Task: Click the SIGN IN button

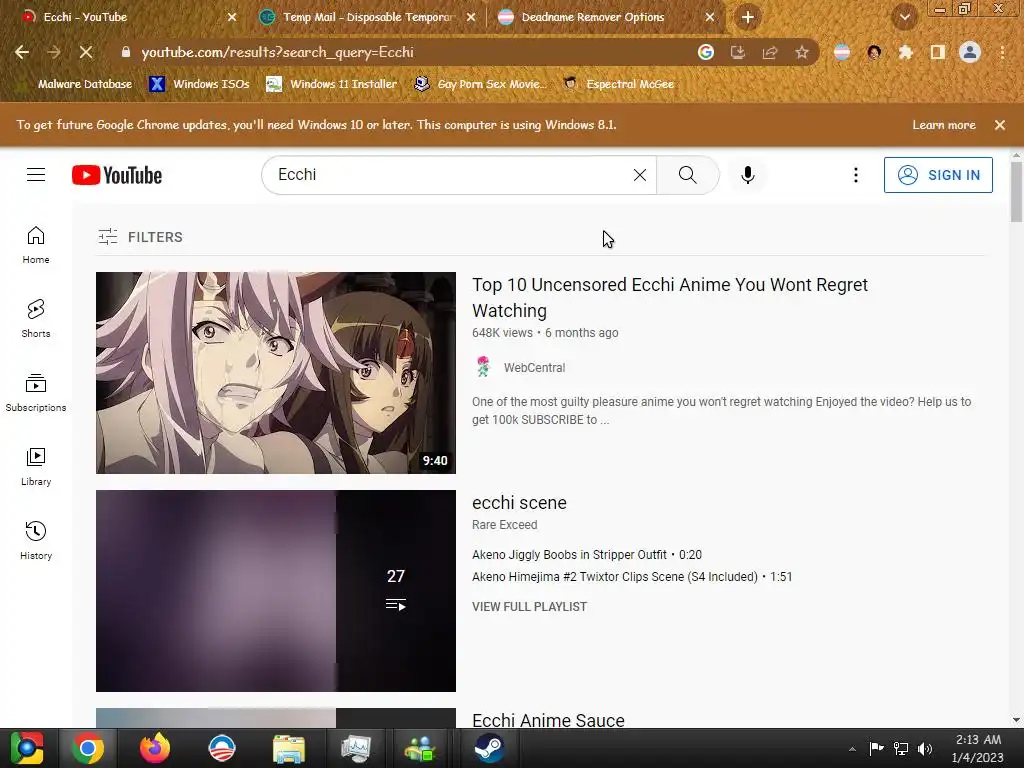Action: [938, 175]
